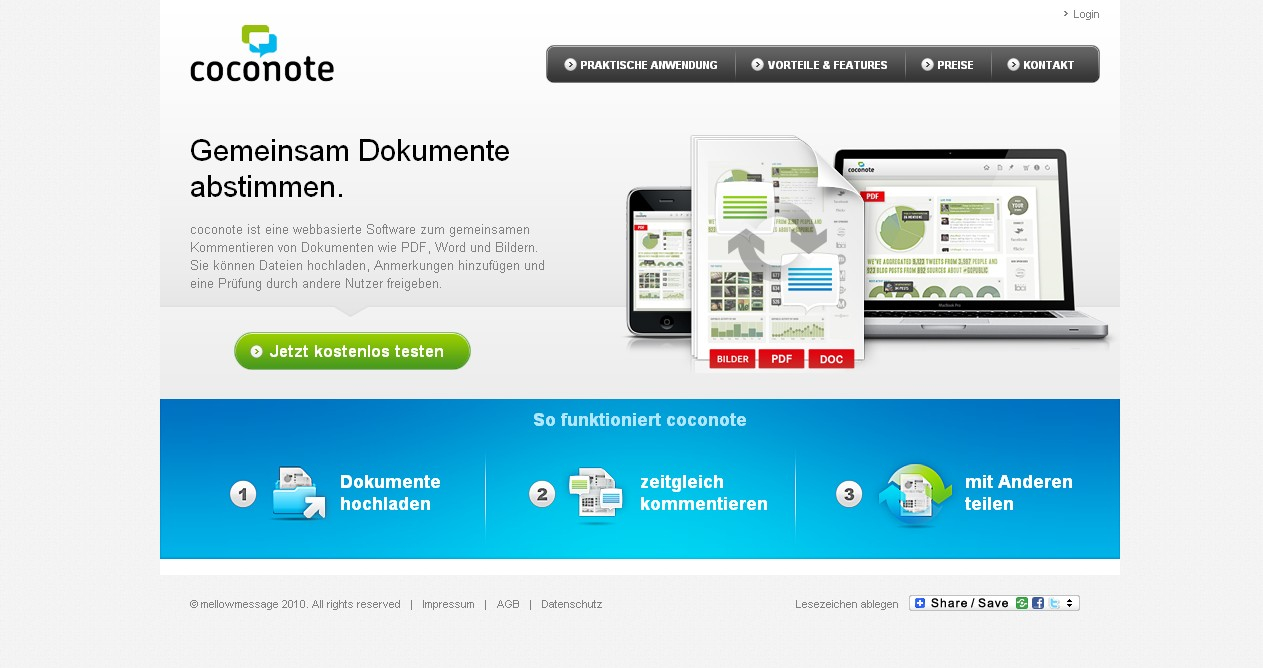Click the Jetzt kostenlos testen button
This screenshot has width=1263, height=668.
(x=352, y=351)
